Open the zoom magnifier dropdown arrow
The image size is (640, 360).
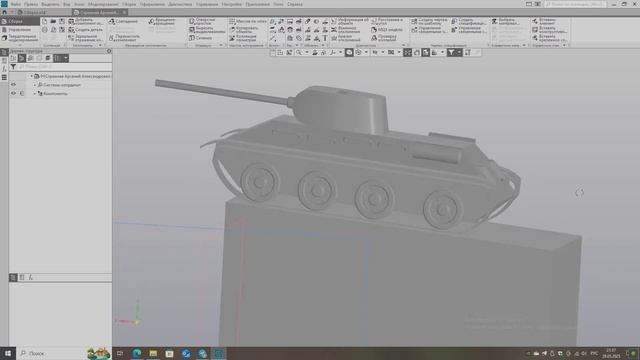307,52
